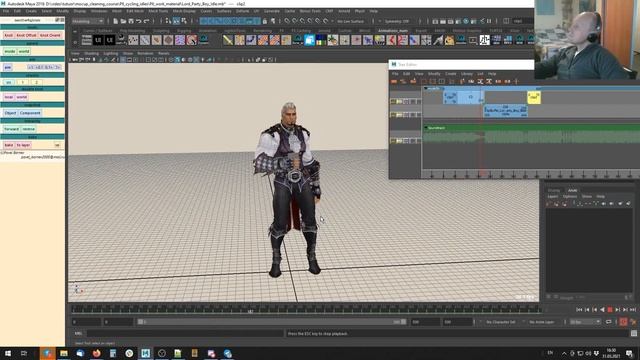Open animation preferences icon beside auto key

point(633,322)
